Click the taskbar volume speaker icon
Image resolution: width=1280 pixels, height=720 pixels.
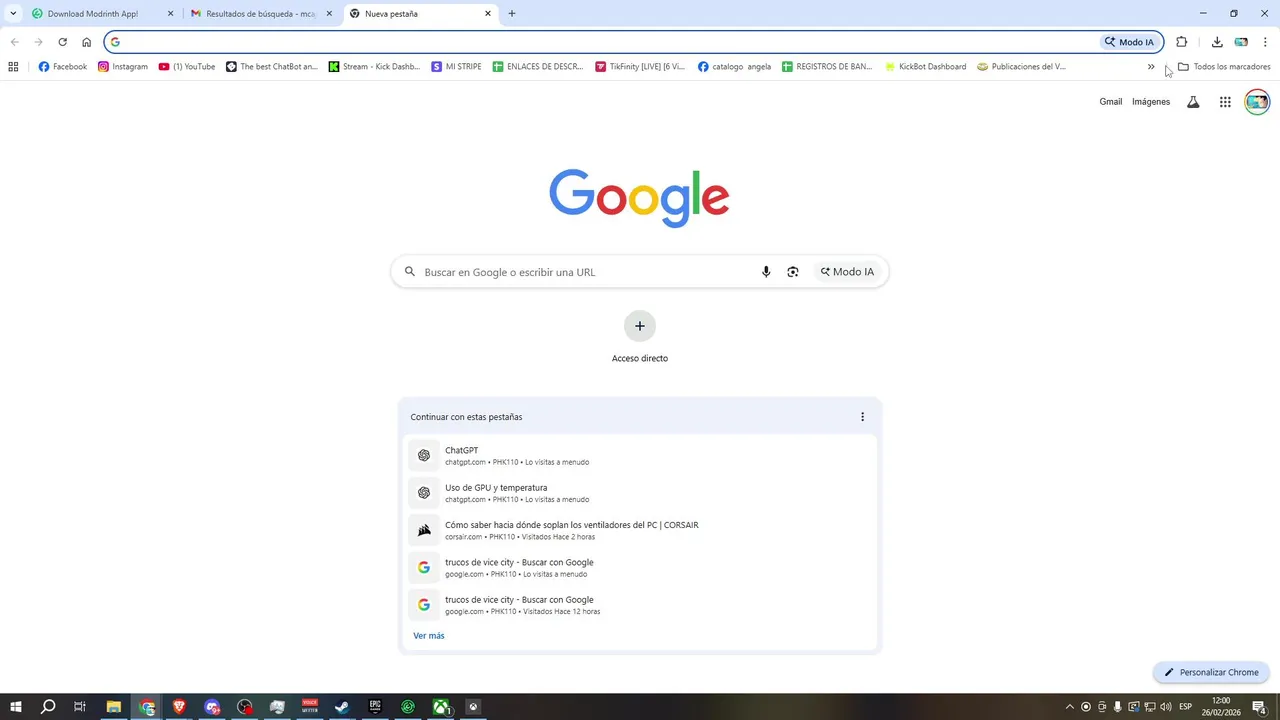[x=1166, y=707]
